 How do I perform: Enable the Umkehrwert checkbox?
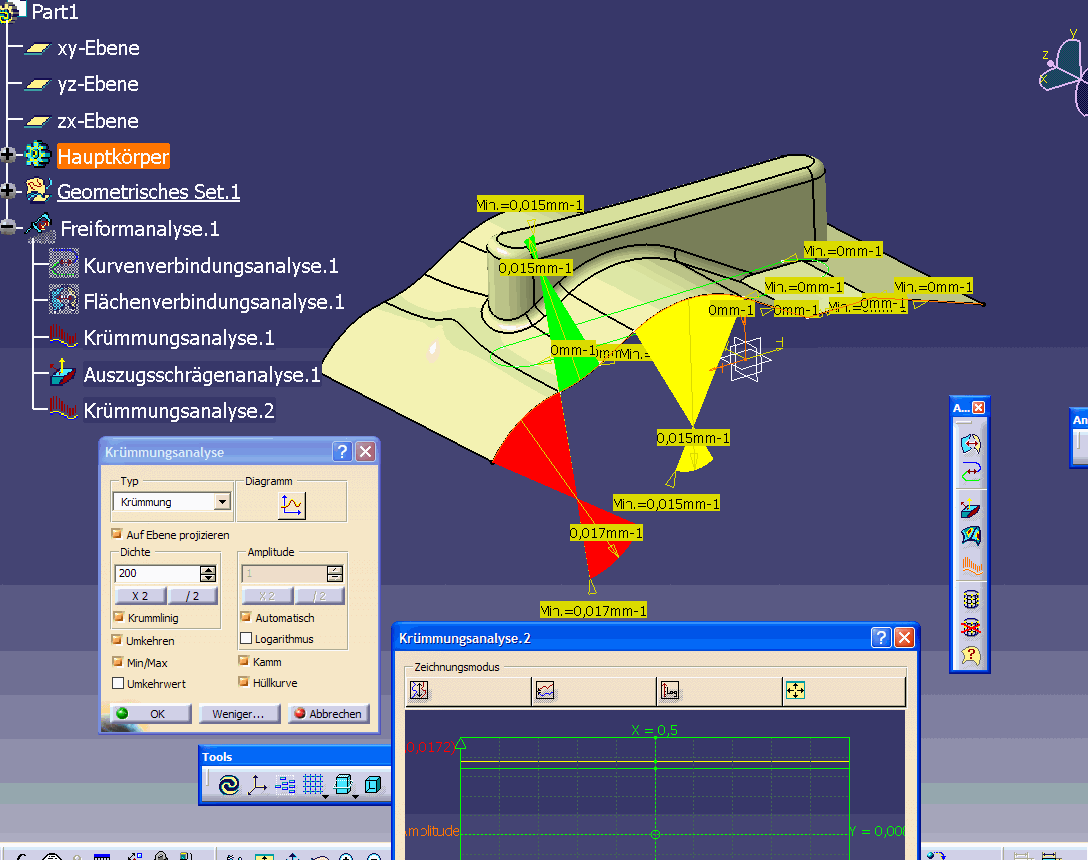[x=118, y=683]
